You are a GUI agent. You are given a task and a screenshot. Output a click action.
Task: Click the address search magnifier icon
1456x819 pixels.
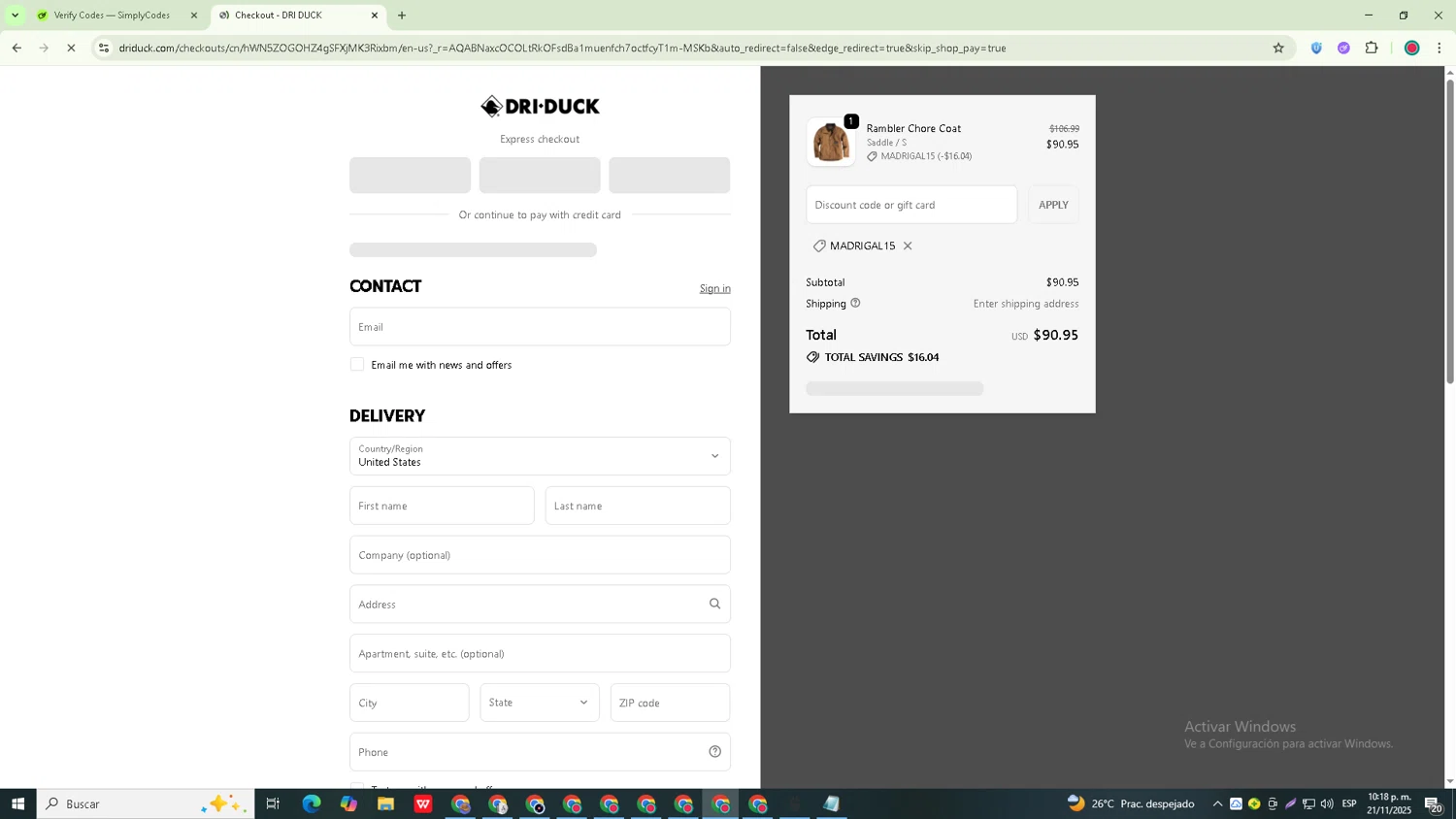(x=714, y=604)
